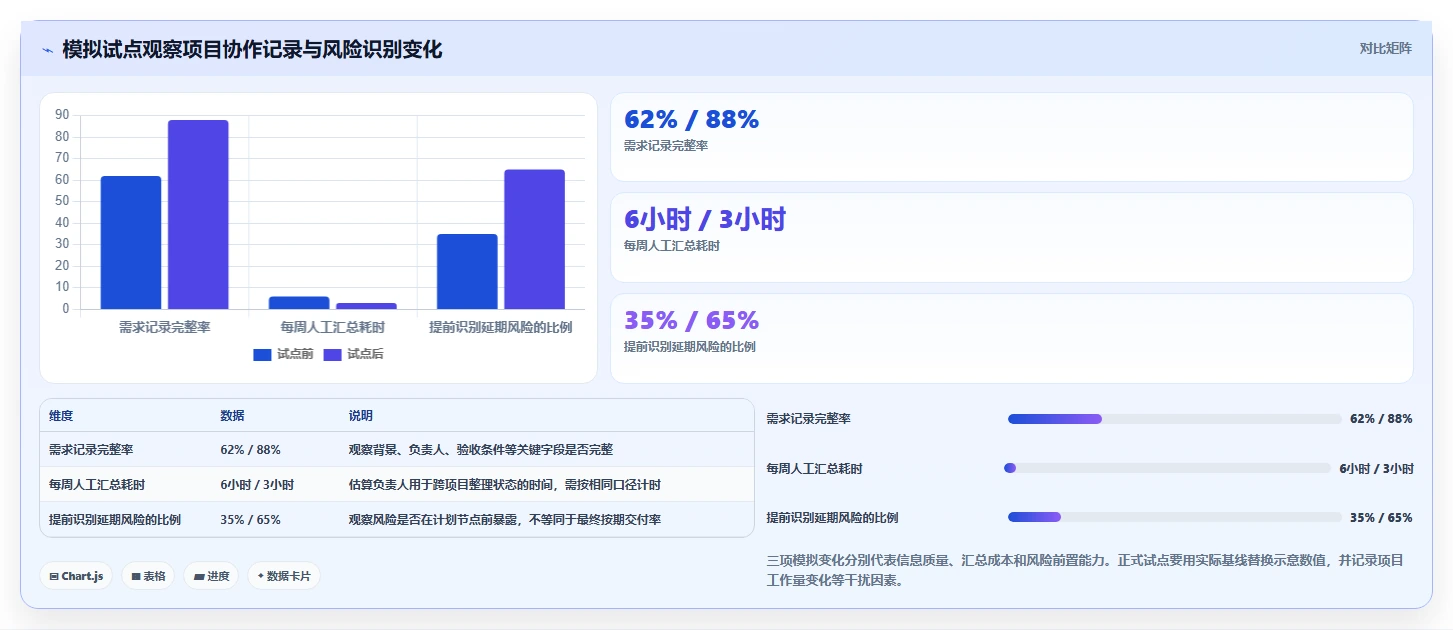Toggle the 试点前 legend swatch

click(x=262, y=354)
